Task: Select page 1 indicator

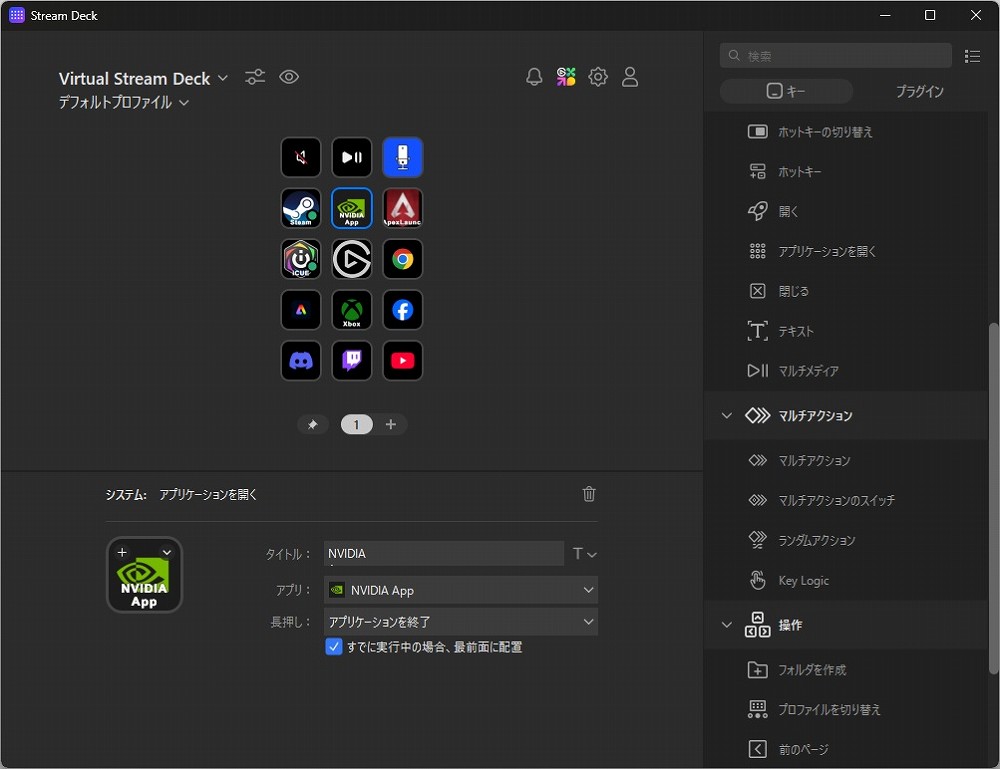Action: pos(357,425)
